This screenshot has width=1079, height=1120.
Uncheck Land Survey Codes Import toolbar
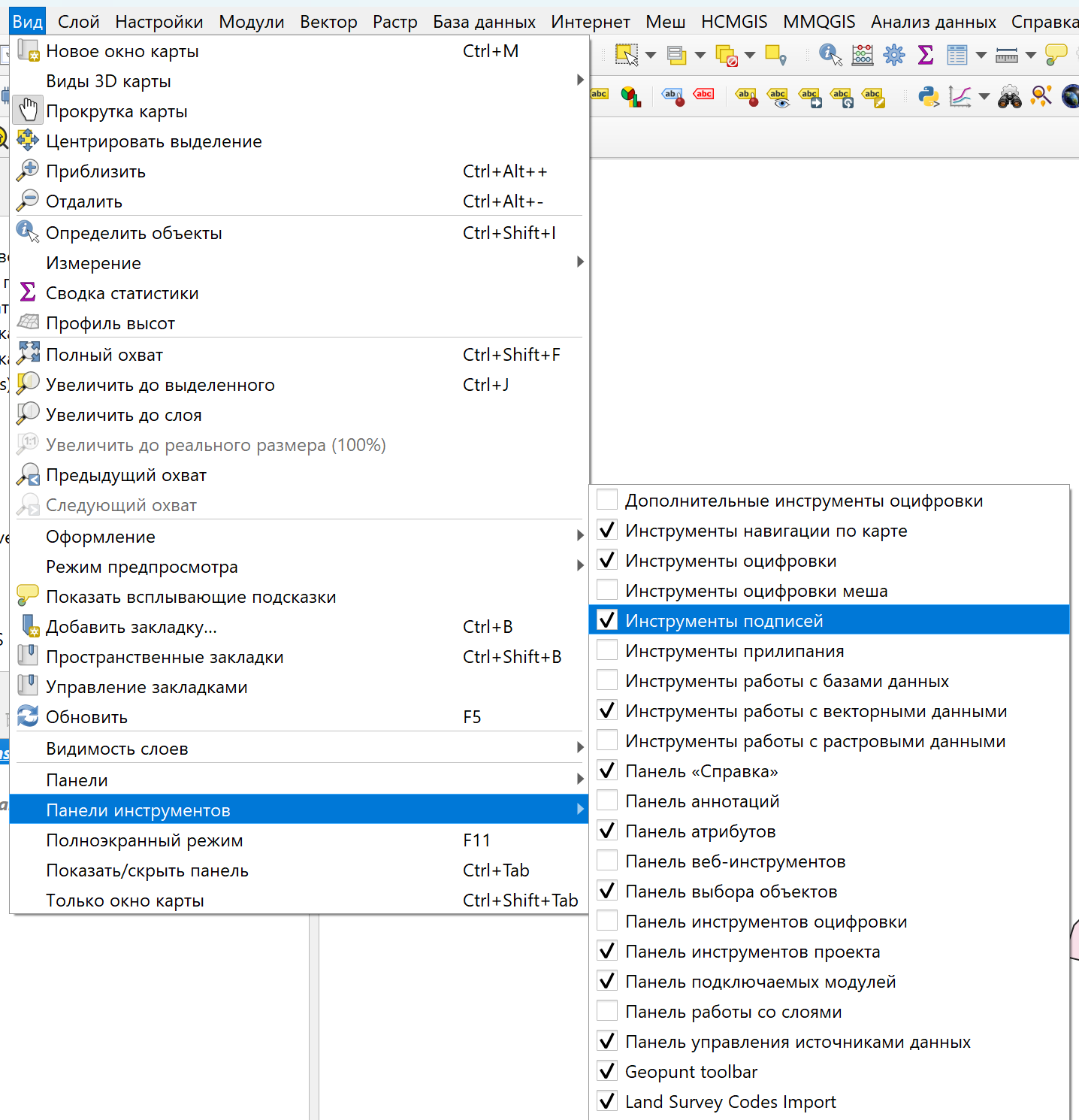coord(607,1101)
